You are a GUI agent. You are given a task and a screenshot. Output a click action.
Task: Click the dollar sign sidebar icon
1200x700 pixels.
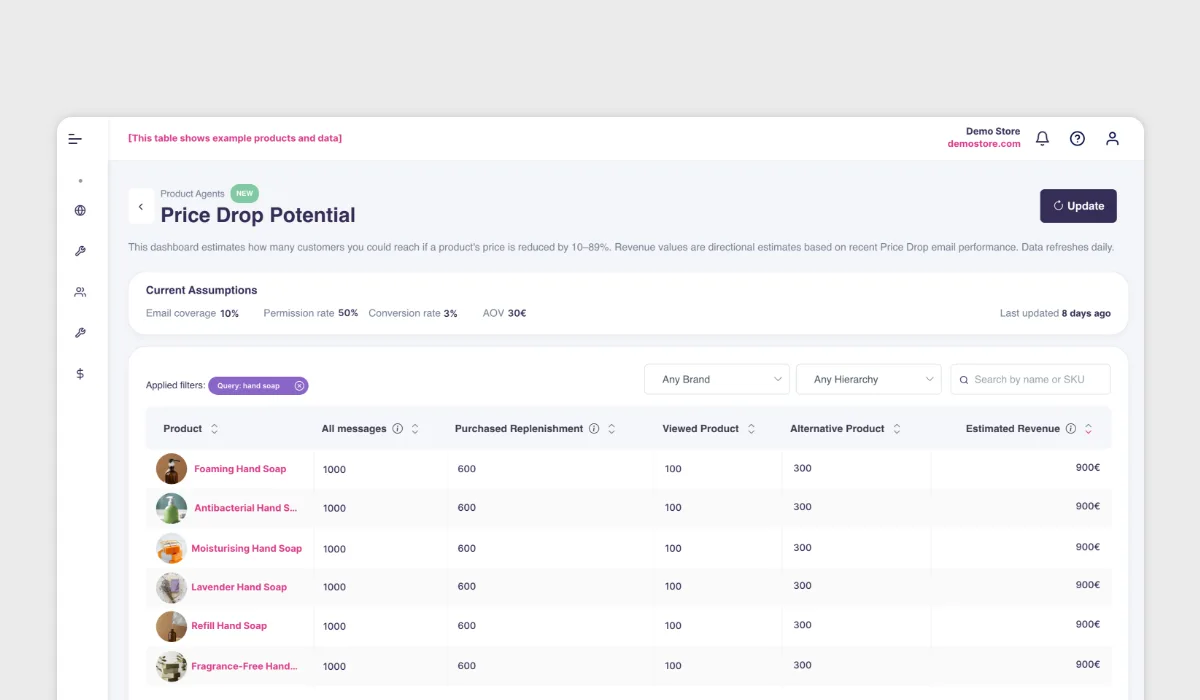[80, 373]
